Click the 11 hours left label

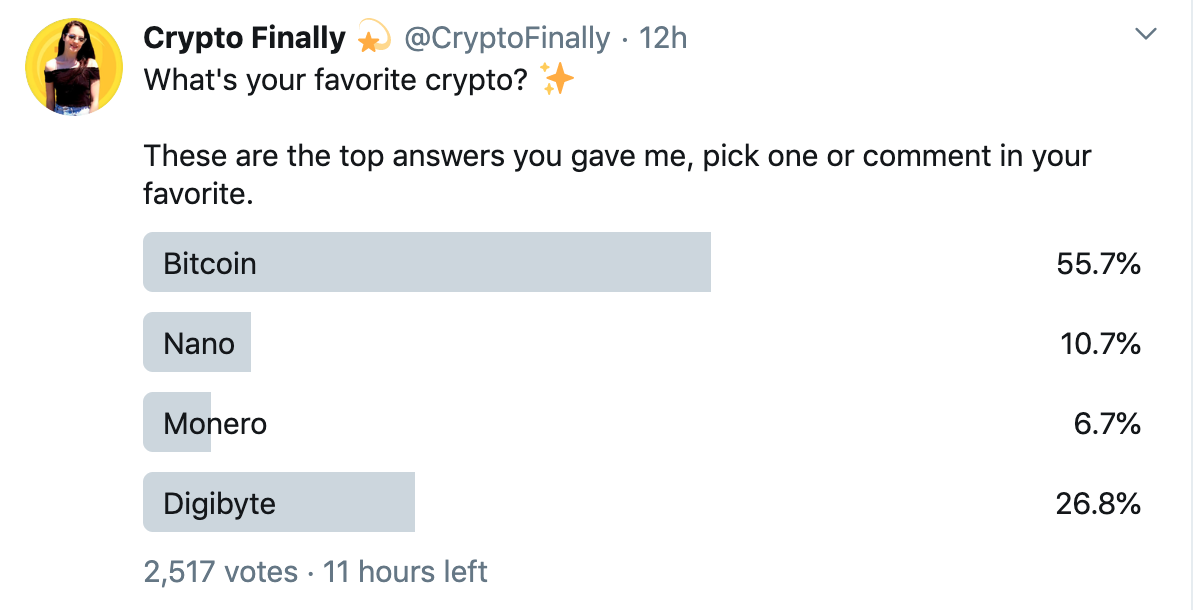click(405, 572)
